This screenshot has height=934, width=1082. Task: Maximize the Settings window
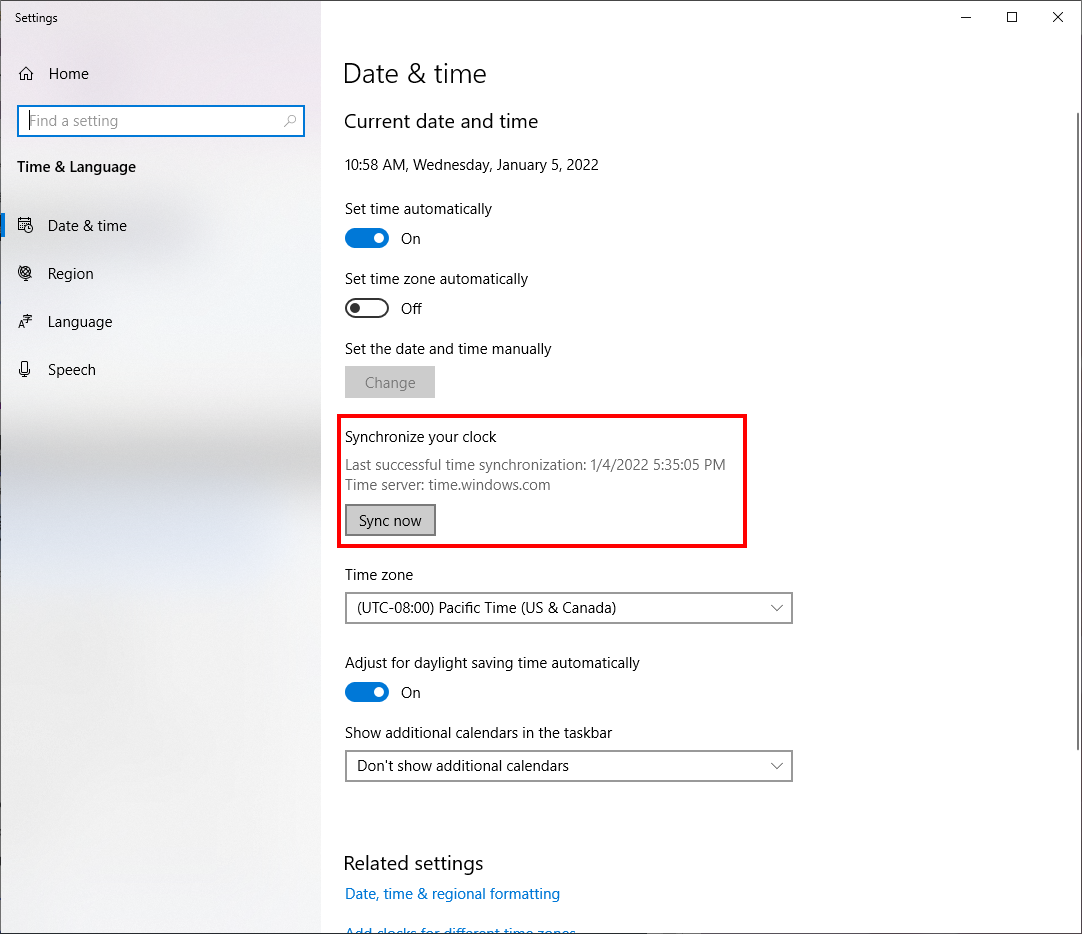[x=1012, y=17]
